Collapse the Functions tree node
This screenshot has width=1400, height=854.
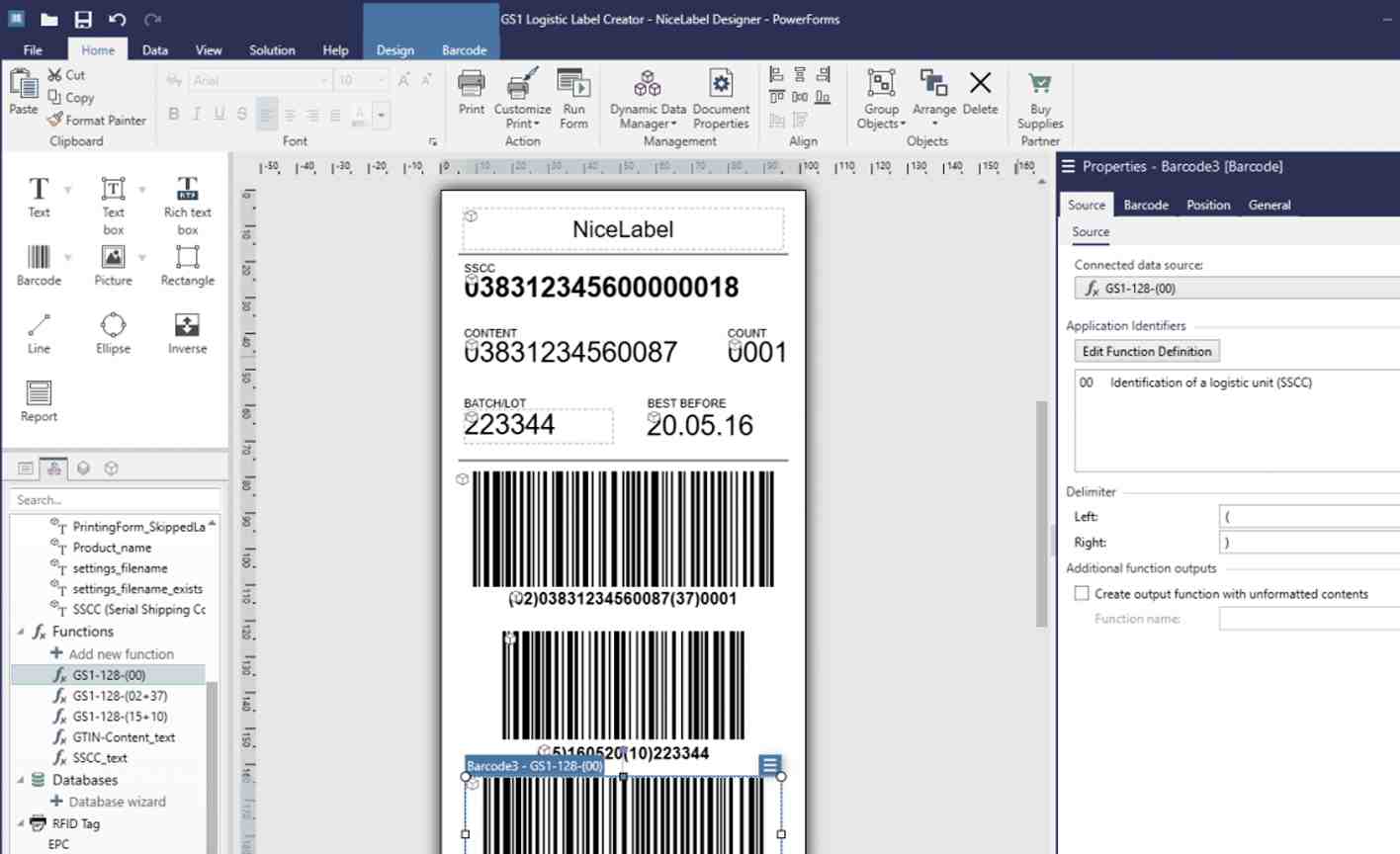[x=21, y=631]
